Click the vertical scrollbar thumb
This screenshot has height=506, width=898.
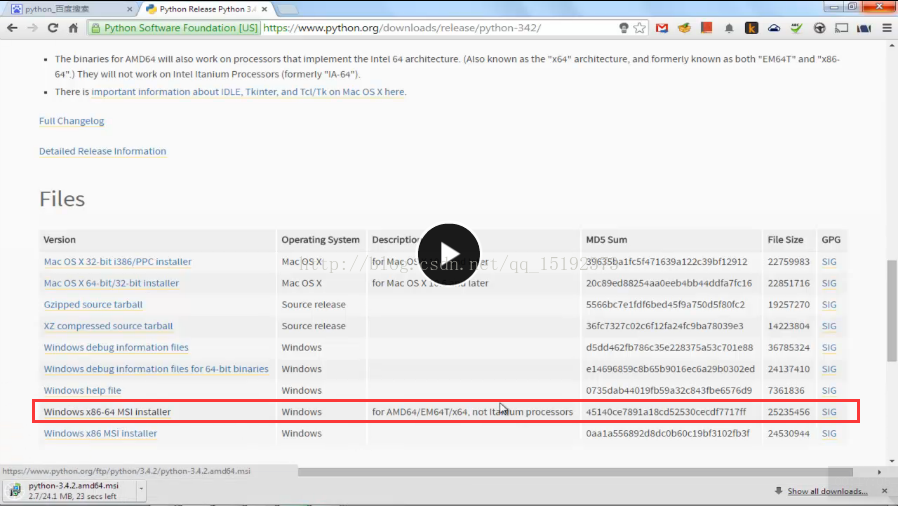point(892,311)
